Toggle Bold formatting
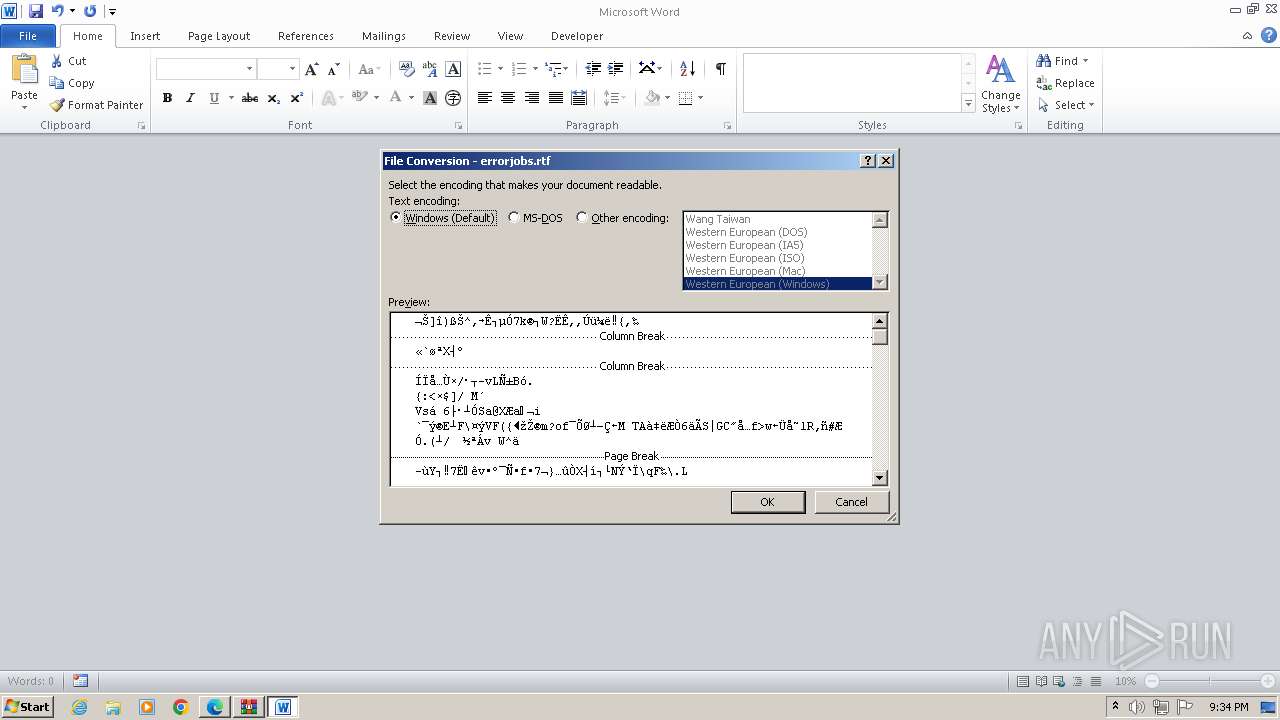Screen dimensions: 1280x720 coord(167,98)
